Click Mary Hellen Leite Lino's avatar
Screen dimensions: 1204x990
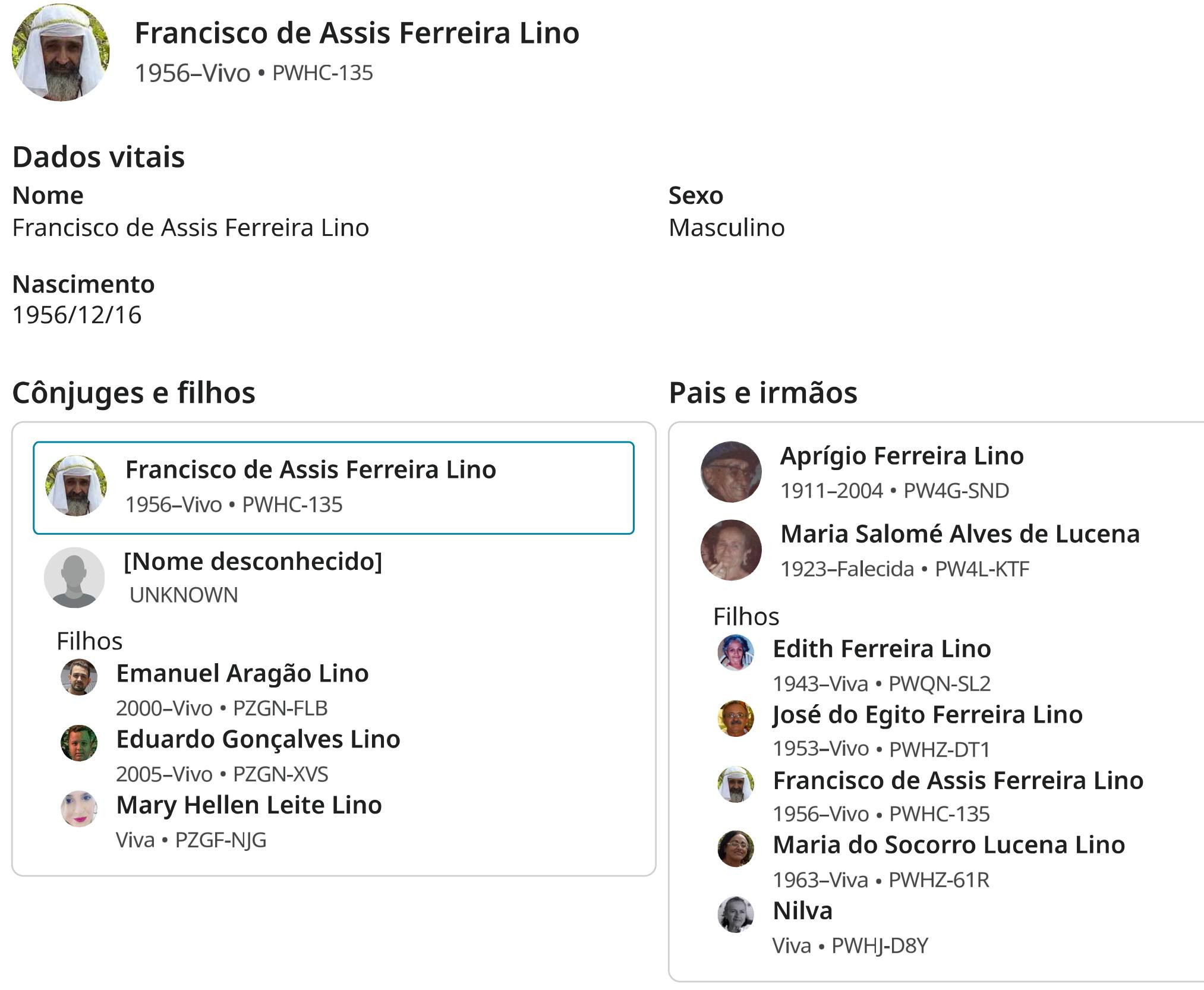(x=79, y=809)
